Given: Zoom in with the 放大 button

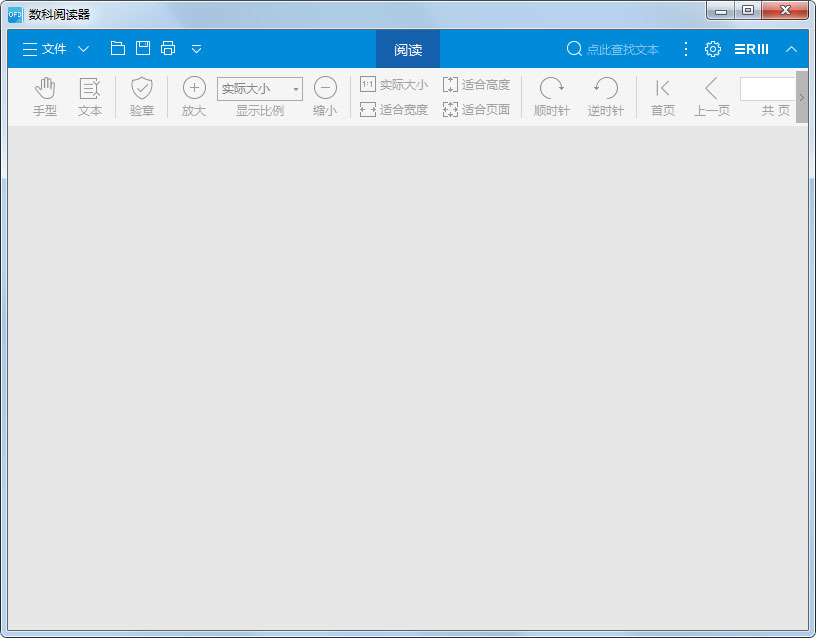Looking at the screenshot, I should point(194,97).
